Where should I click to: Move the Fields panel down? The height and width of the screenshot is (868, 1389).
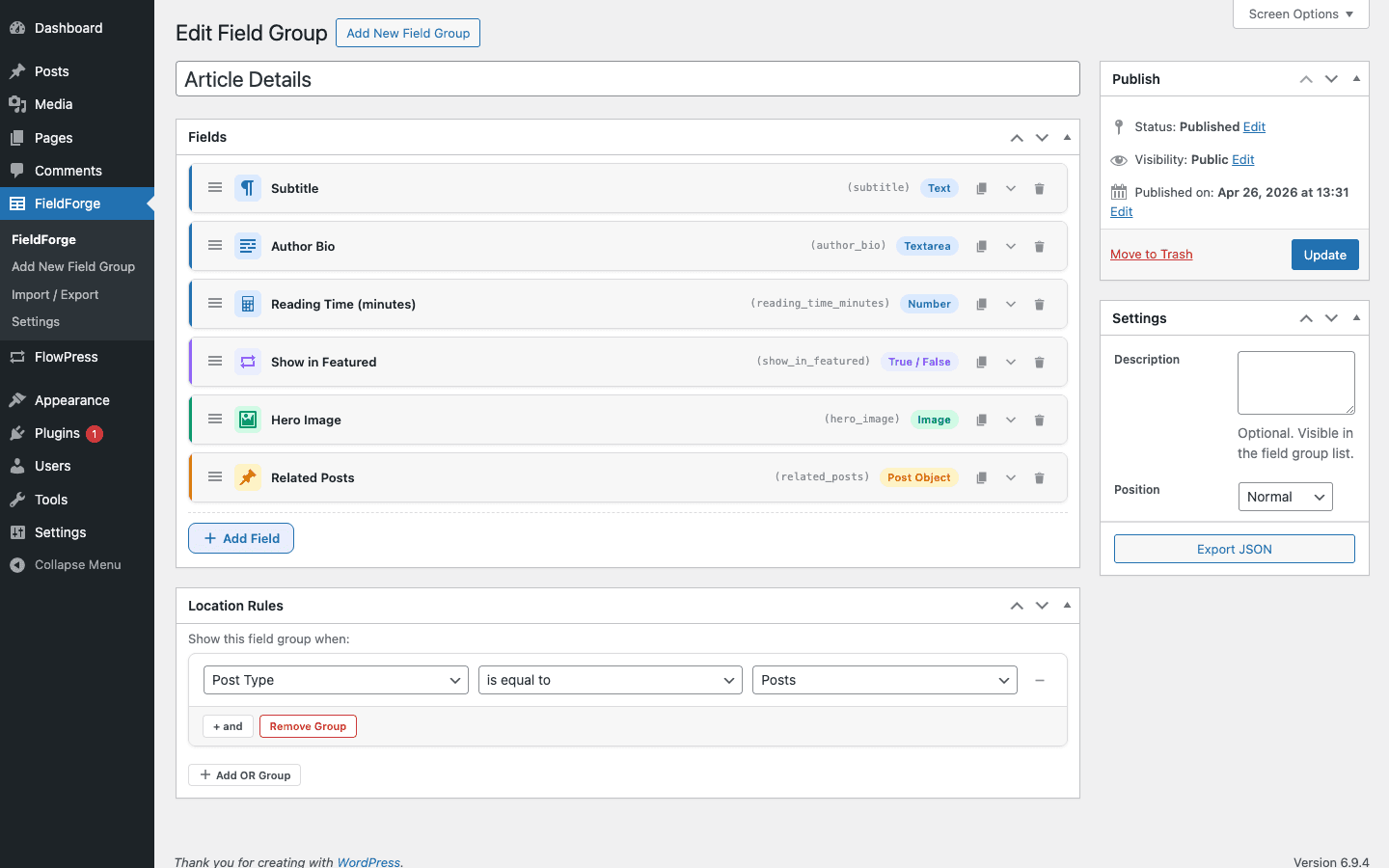[x=1042, y=138]
